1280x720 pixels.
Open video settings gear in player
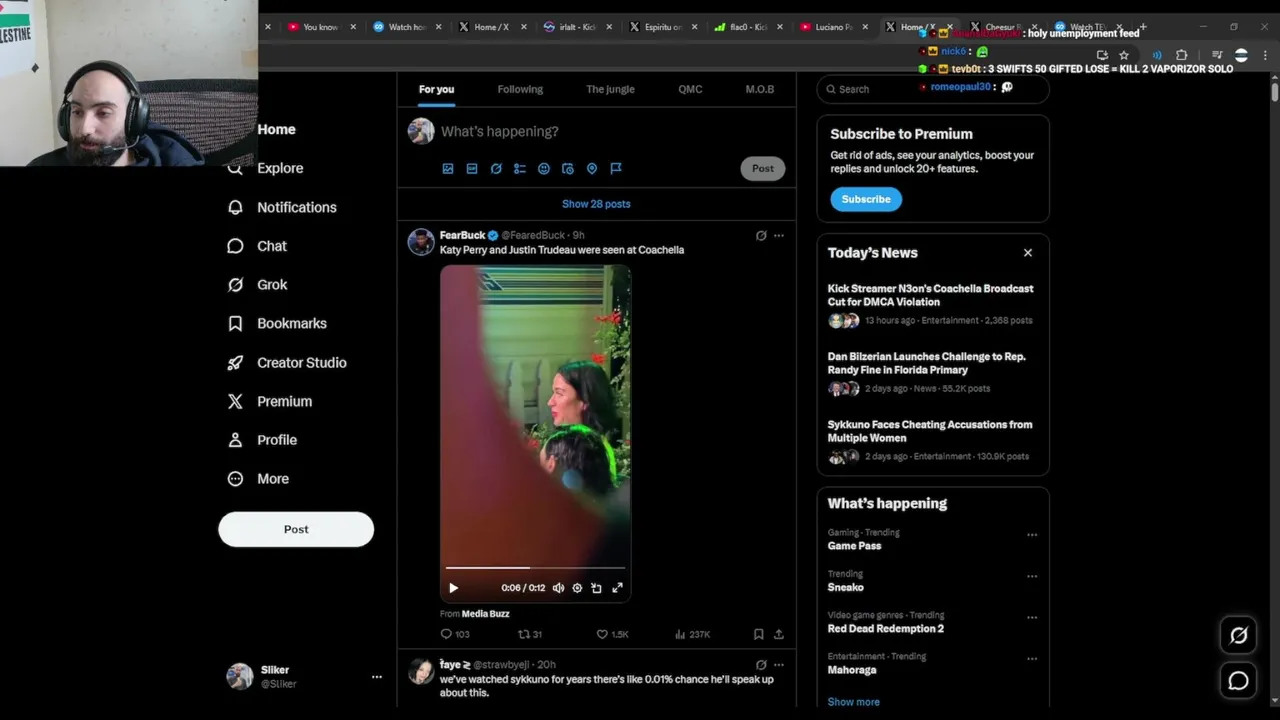point(577,588)
